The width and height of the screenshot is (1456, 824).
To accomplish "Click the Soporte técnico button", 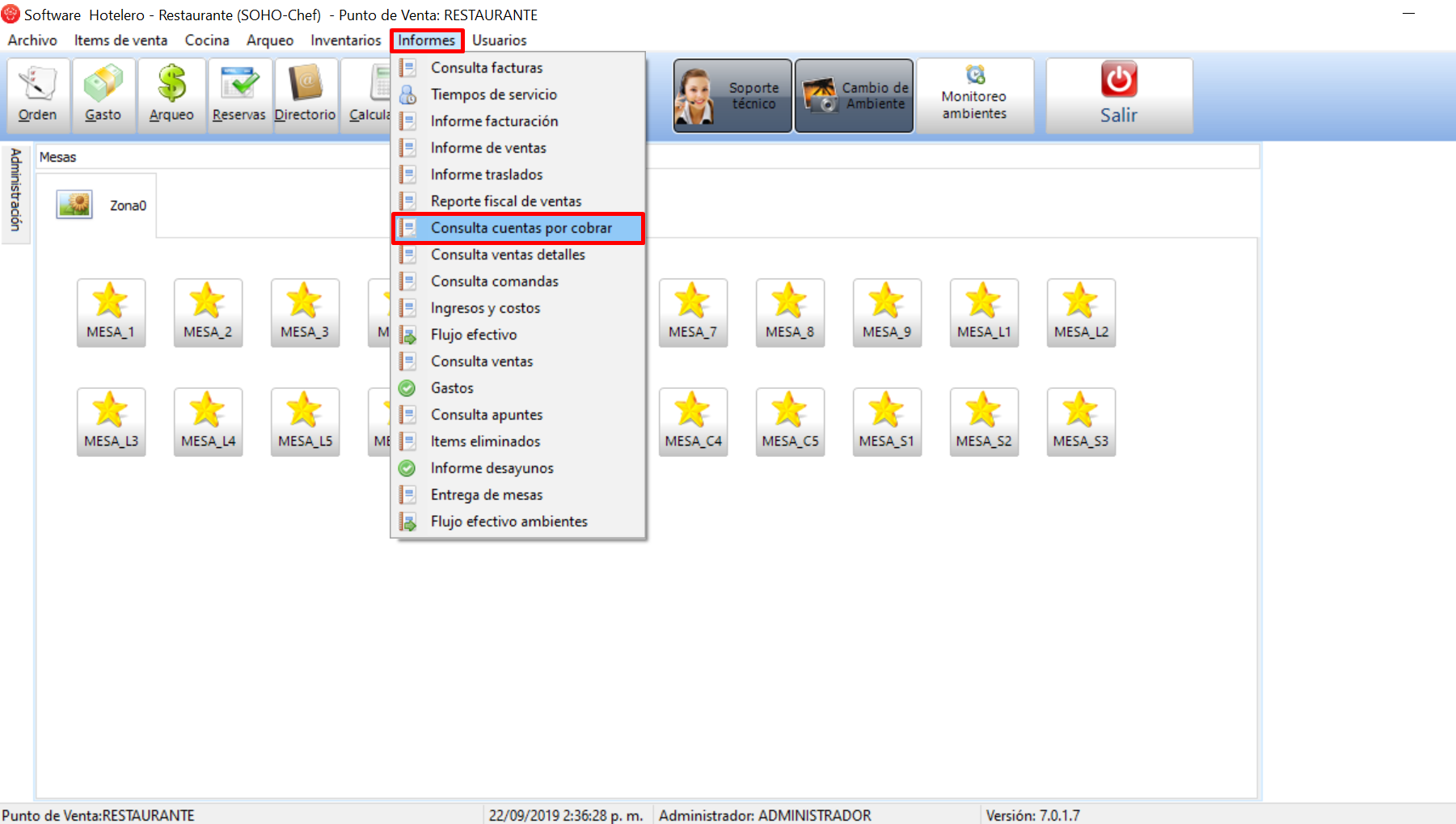I will [732, 96].
